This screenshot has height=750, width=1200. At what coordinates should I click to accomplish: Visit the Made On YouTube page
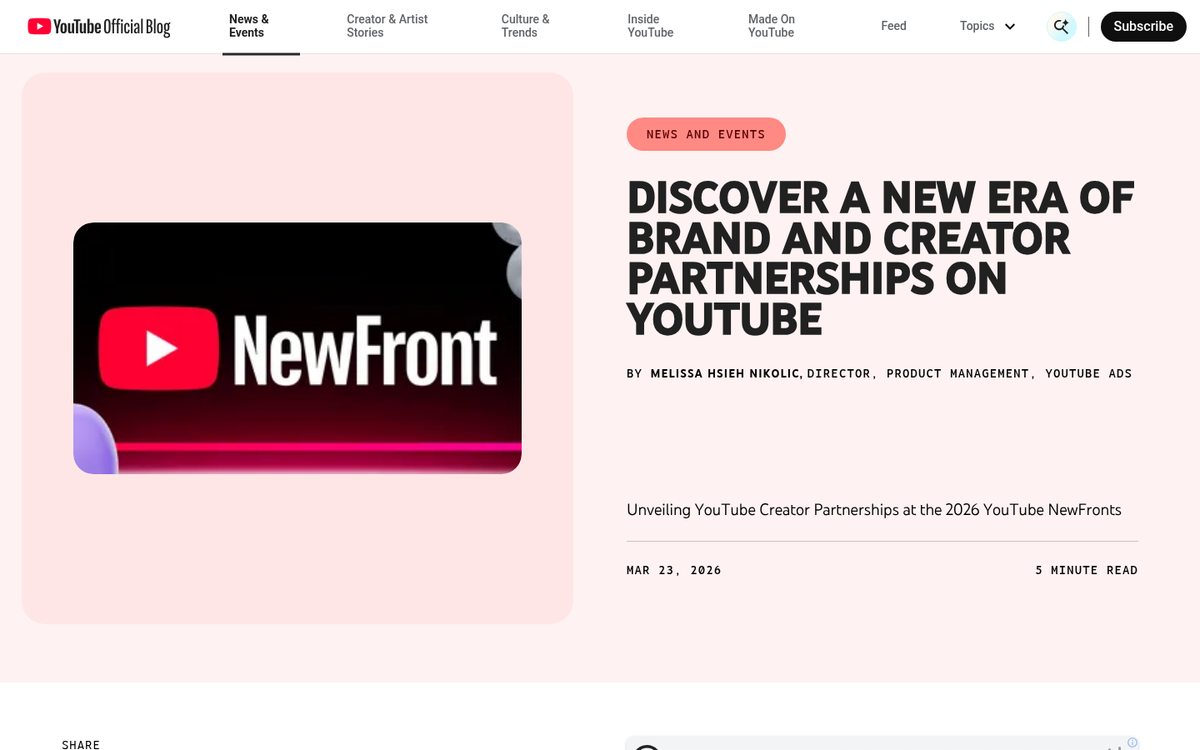(x=771, y=25)
